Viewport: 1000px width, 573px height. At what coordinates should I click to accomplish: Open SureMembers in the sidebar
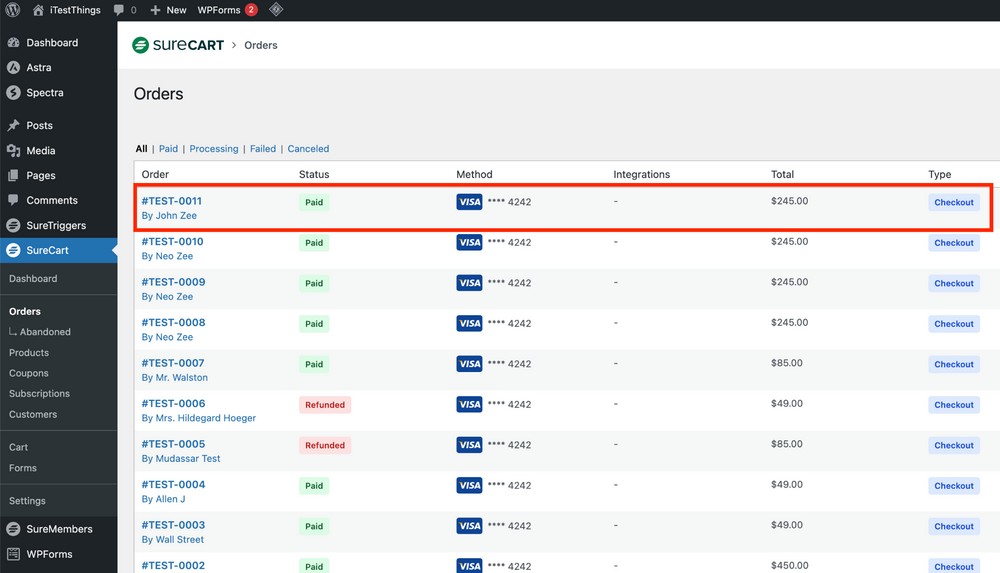(x=58, y=529)
